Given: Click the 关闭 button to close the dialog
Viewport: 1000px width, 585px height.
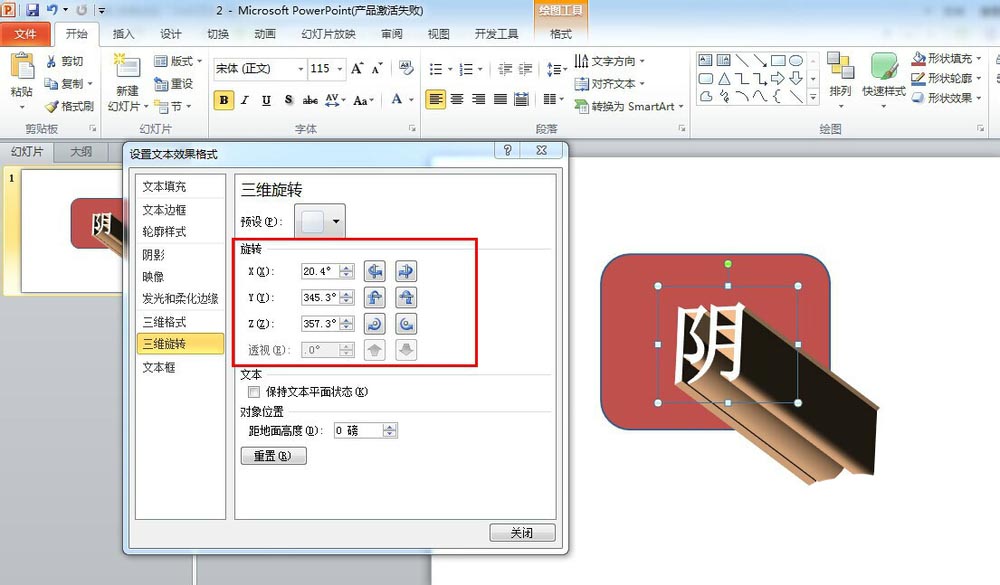Looking at the screenshot, I should (x=522, y=533).
